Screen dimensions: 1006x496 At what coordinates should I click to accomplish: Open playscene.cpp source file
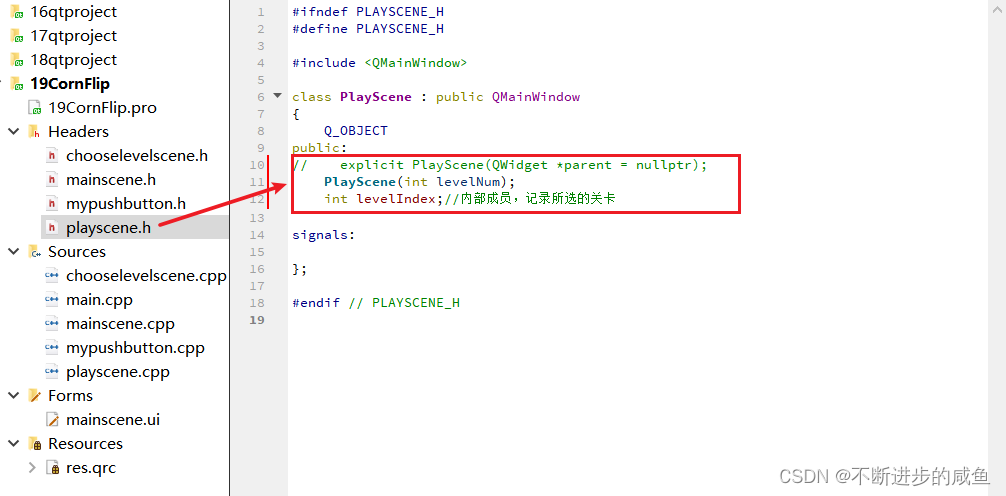[x=118, y=372]
